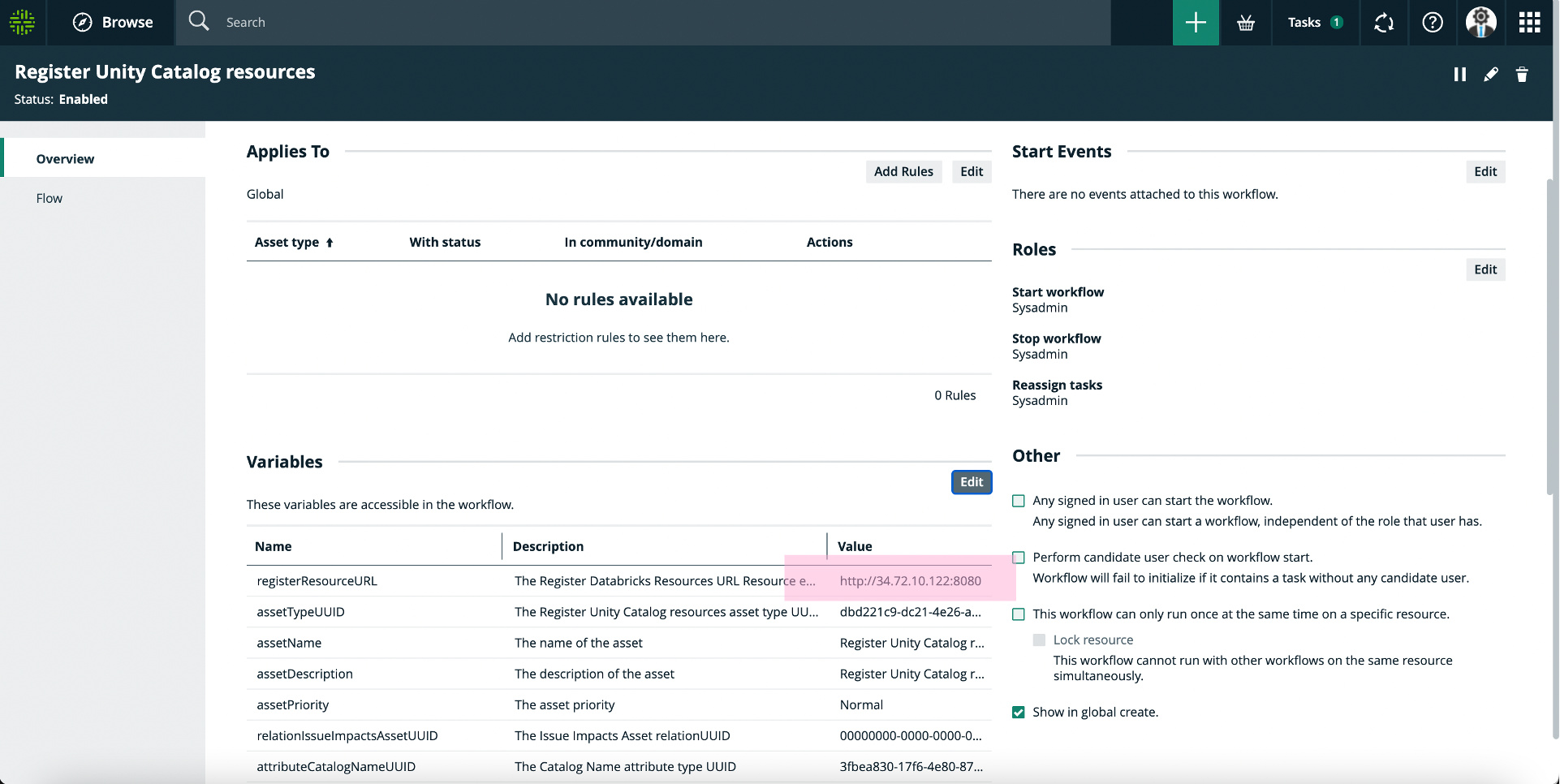Click the green plus create button
The width and height of the screenshot is (1560, 784).
tap(1196, 22)
